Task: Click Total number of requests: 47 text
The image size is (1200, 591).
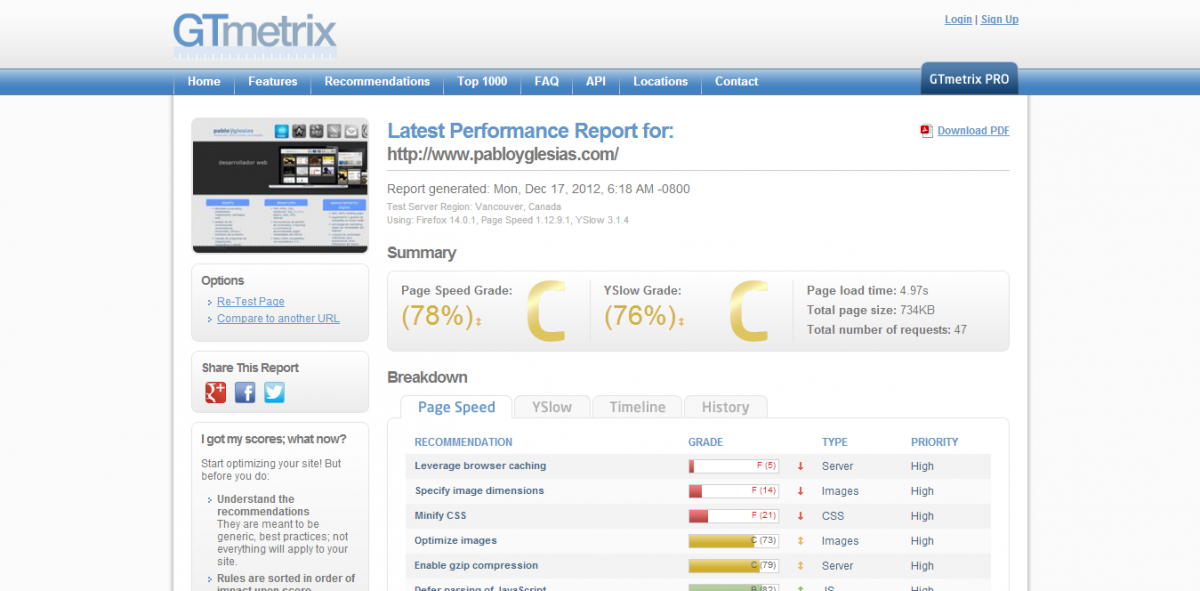Action: pyautogui.click(x=887, y=330)
